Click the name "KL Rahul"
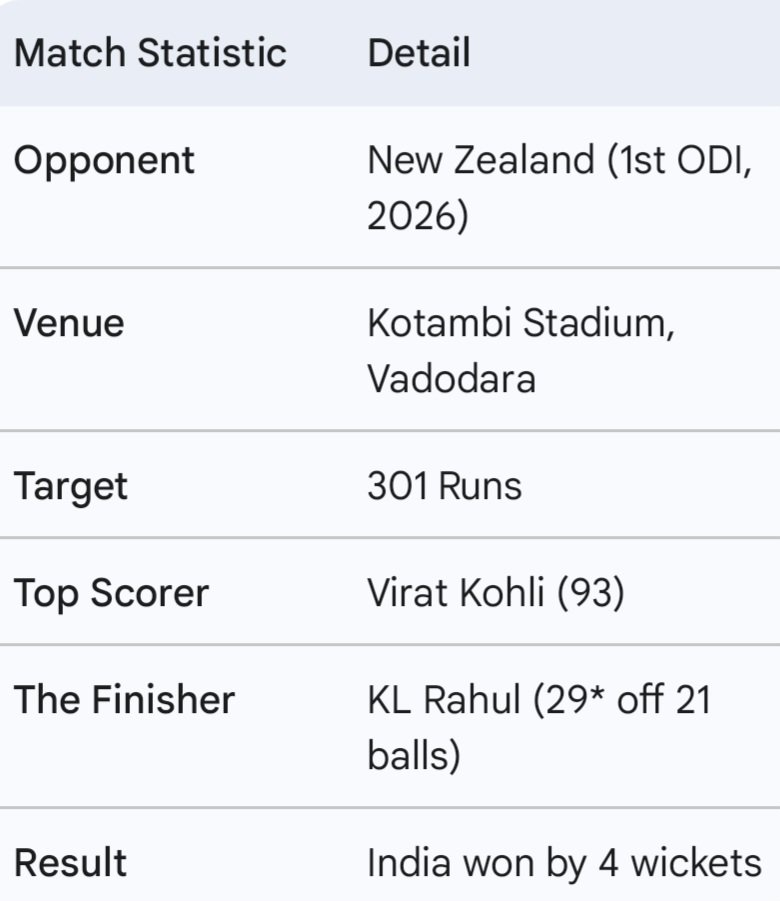780x901 pixels. (x=443, y=700)
